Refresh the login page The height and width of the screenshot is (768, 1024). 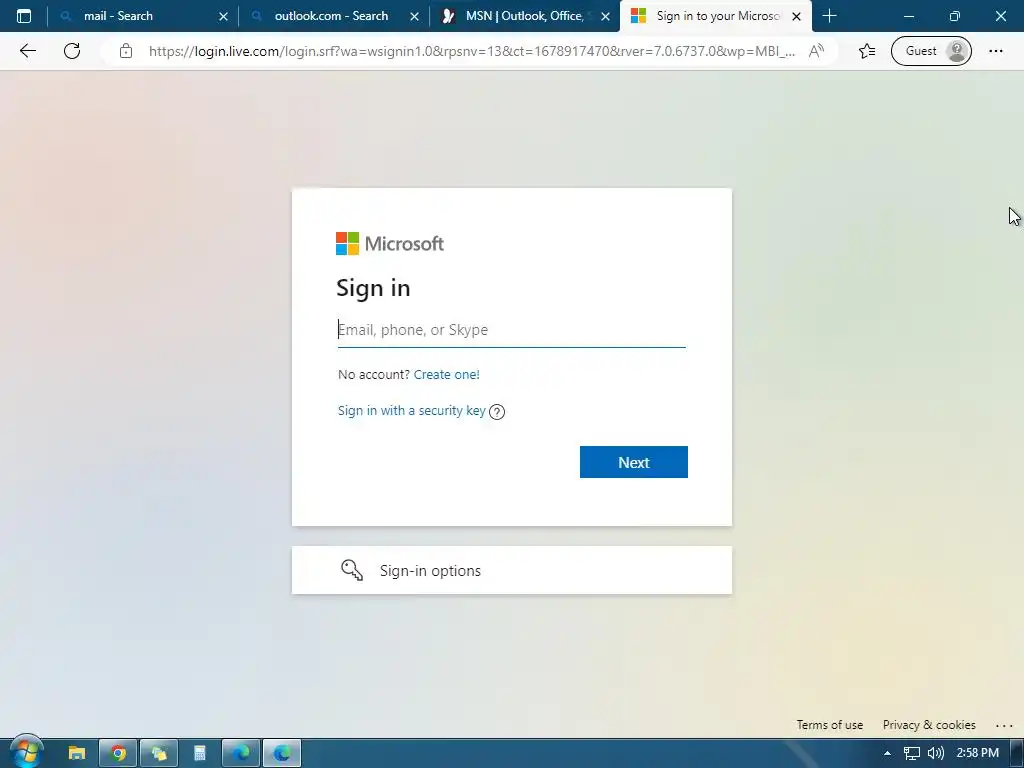(72, 51)
